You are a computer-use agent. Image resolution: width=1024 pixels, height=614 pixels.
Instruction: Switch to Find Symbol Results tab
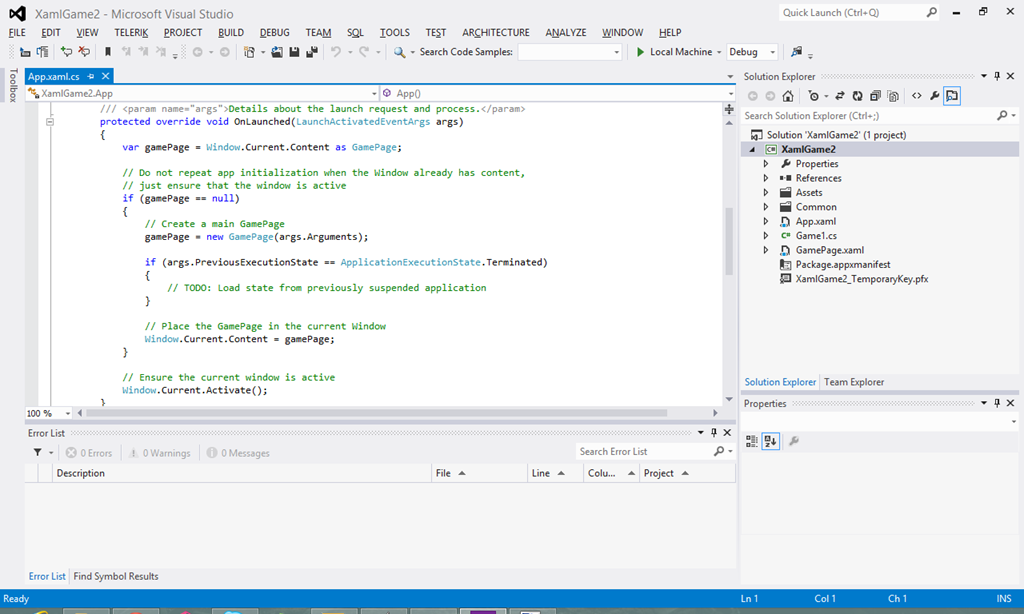116,576
